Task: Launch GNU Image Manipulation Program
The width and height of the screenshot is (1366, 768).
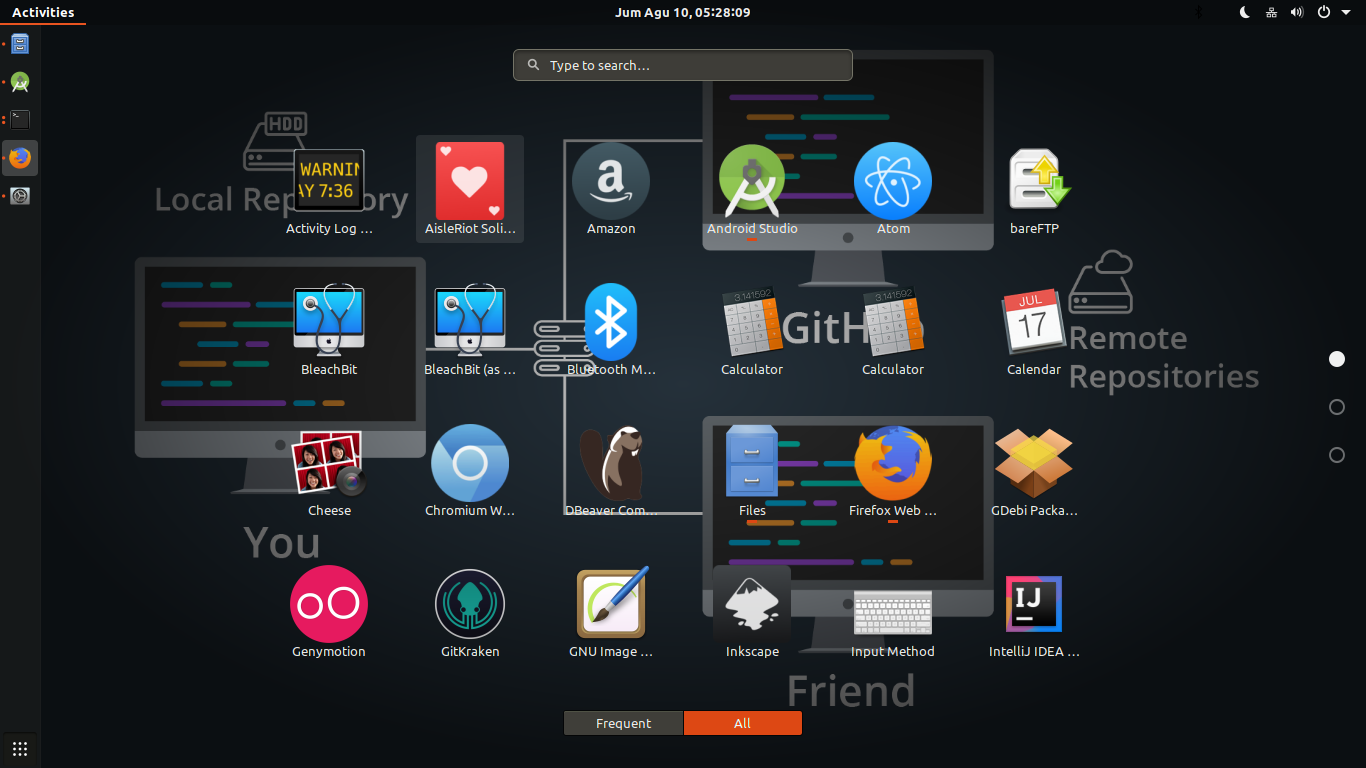Action: [611, 613]
